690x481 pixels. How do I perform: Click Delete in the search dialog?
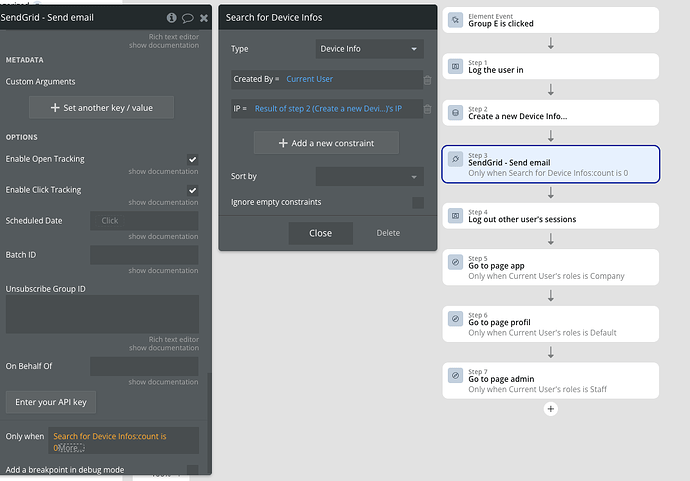[x=388, y=233]
